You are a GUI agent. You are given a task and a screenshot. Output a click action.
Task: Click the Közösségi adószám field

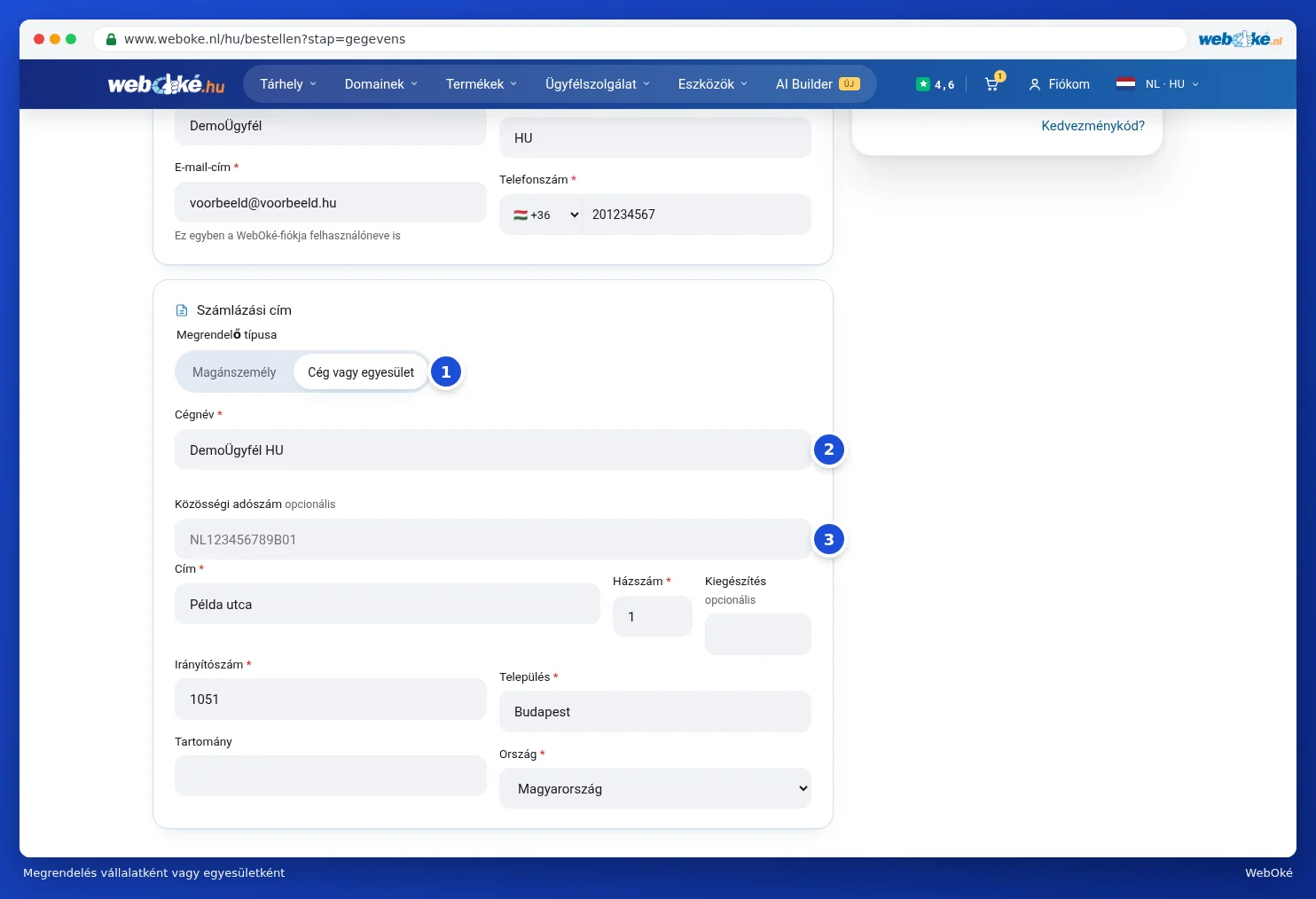[493, 539]
